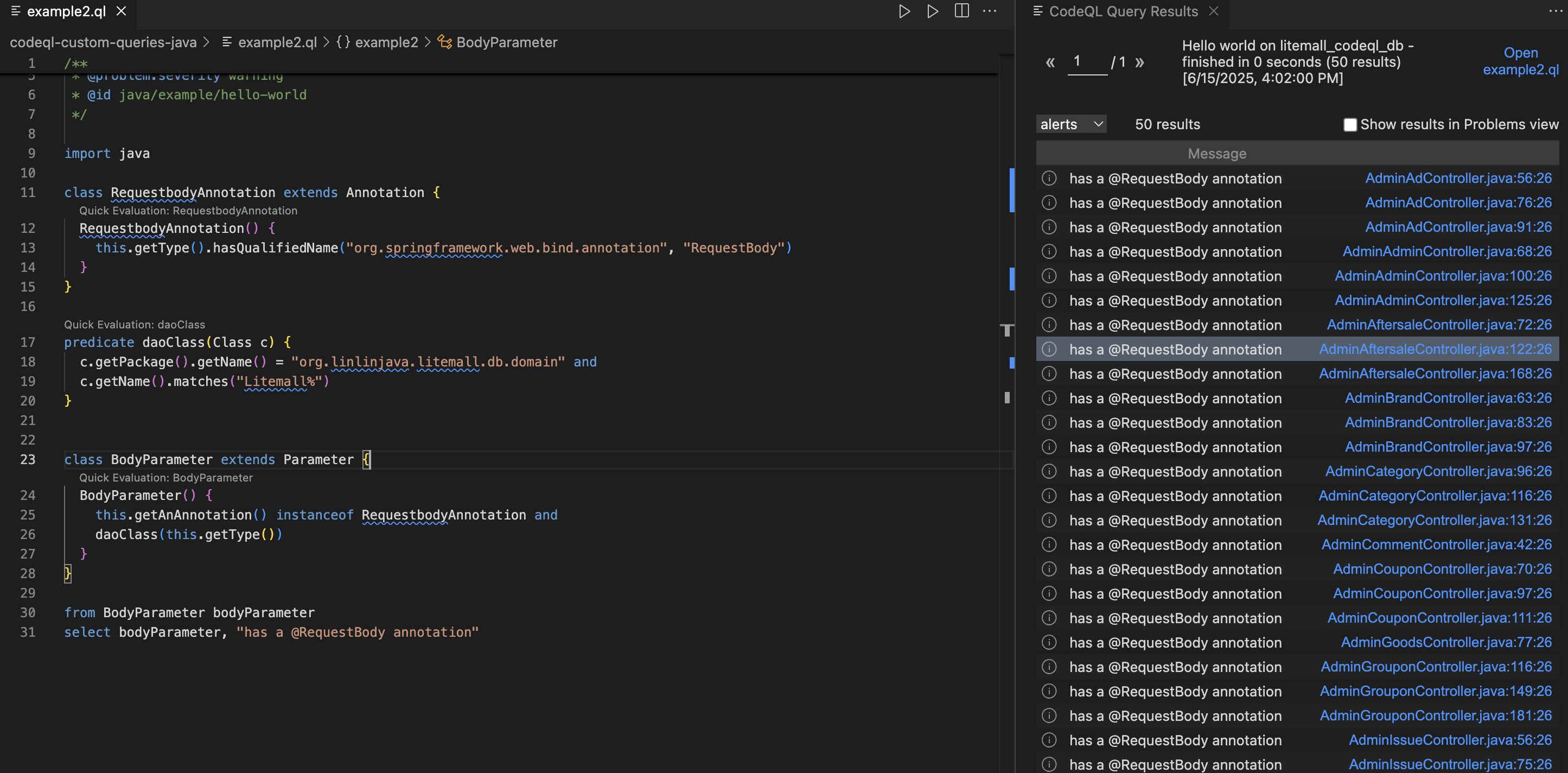The width and height of the screenshot is (1568, 773).
Task: Click Open example2.ql link
Action: click(x=1520, y=61)
